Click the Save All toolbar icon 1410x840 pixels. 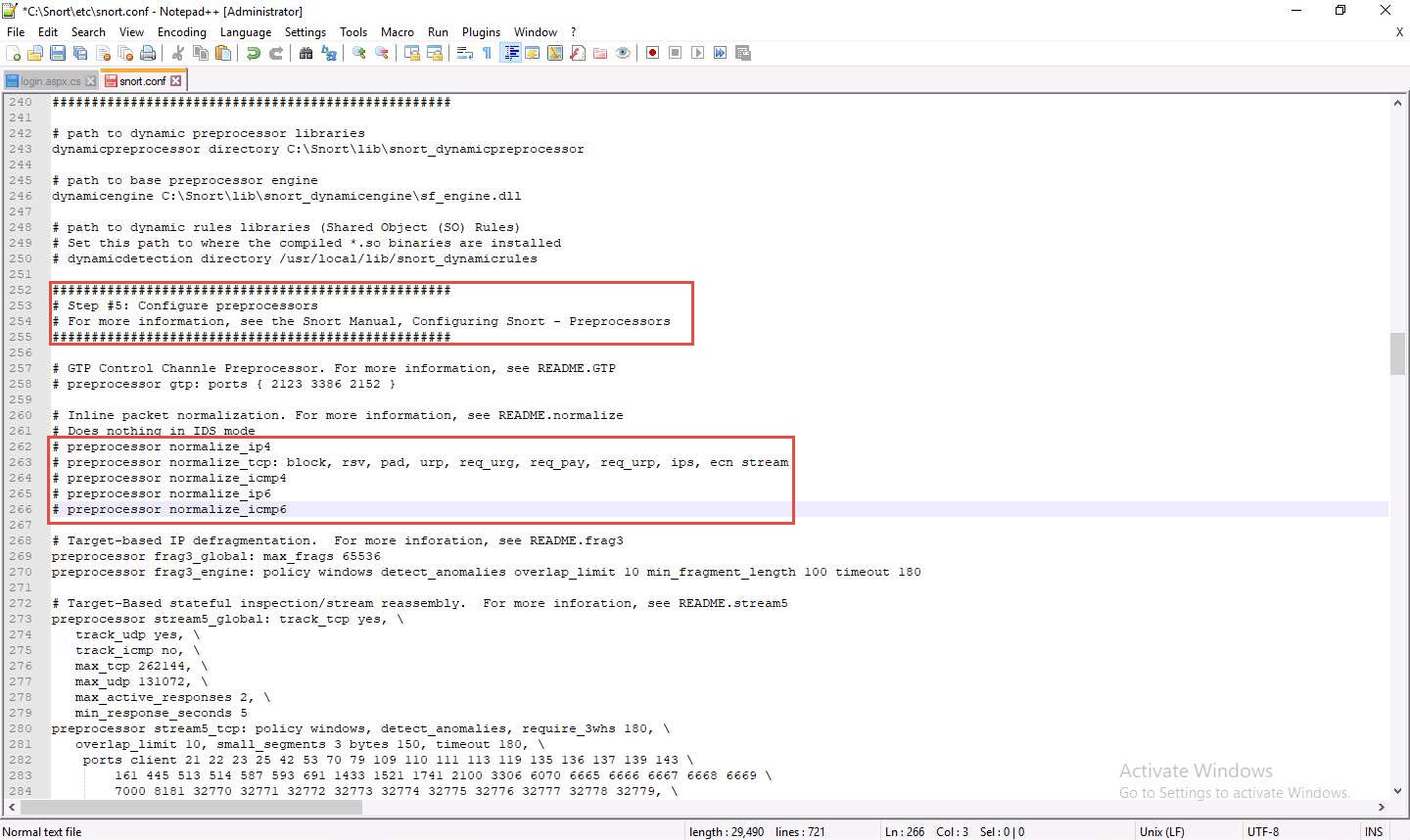(x=80, y=53)
